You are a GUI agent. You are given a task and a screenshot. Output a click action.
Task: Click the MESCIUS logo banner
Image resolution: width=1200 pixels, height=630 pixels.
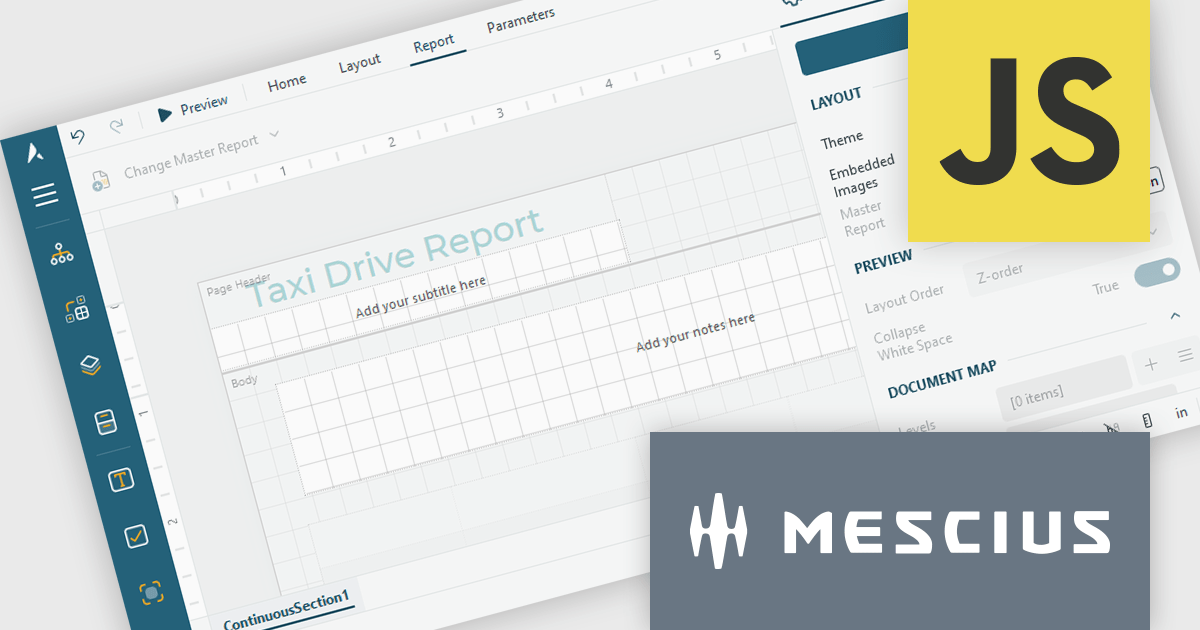pyautogui.click(x=900, y=530)
